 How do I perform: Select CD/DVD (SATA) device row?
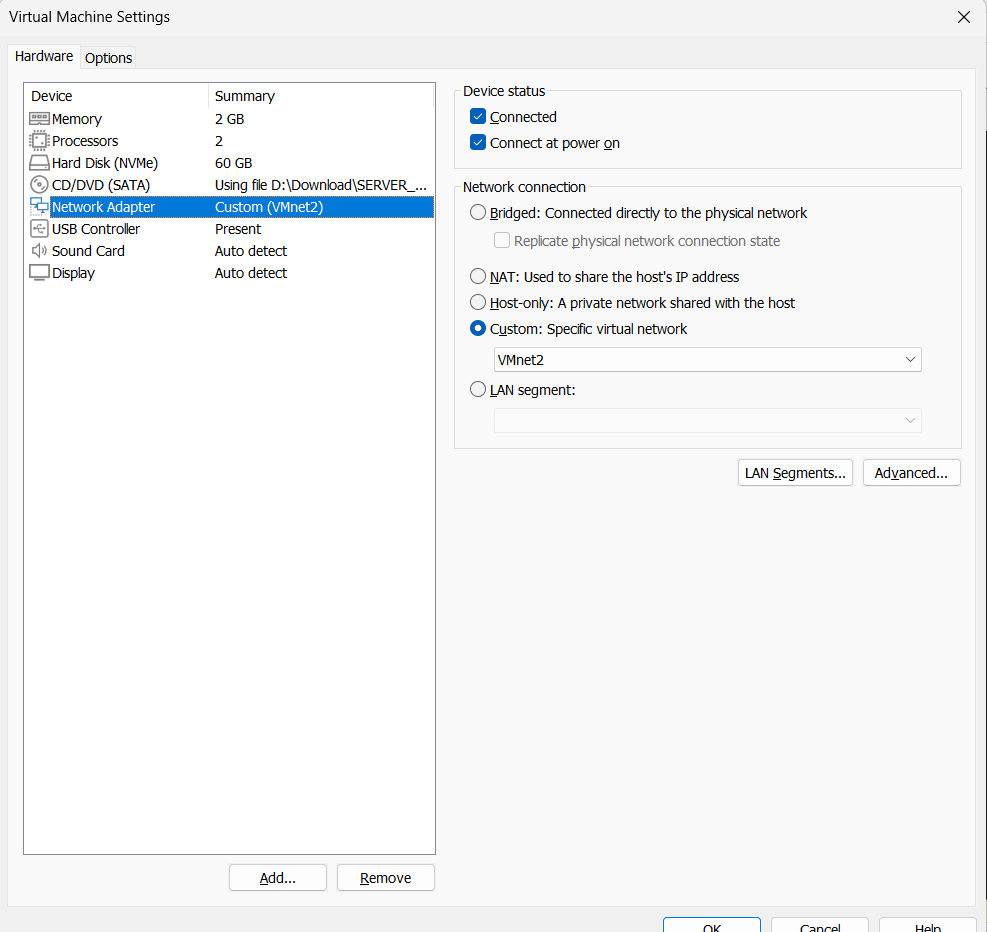[x=229, y=185]
